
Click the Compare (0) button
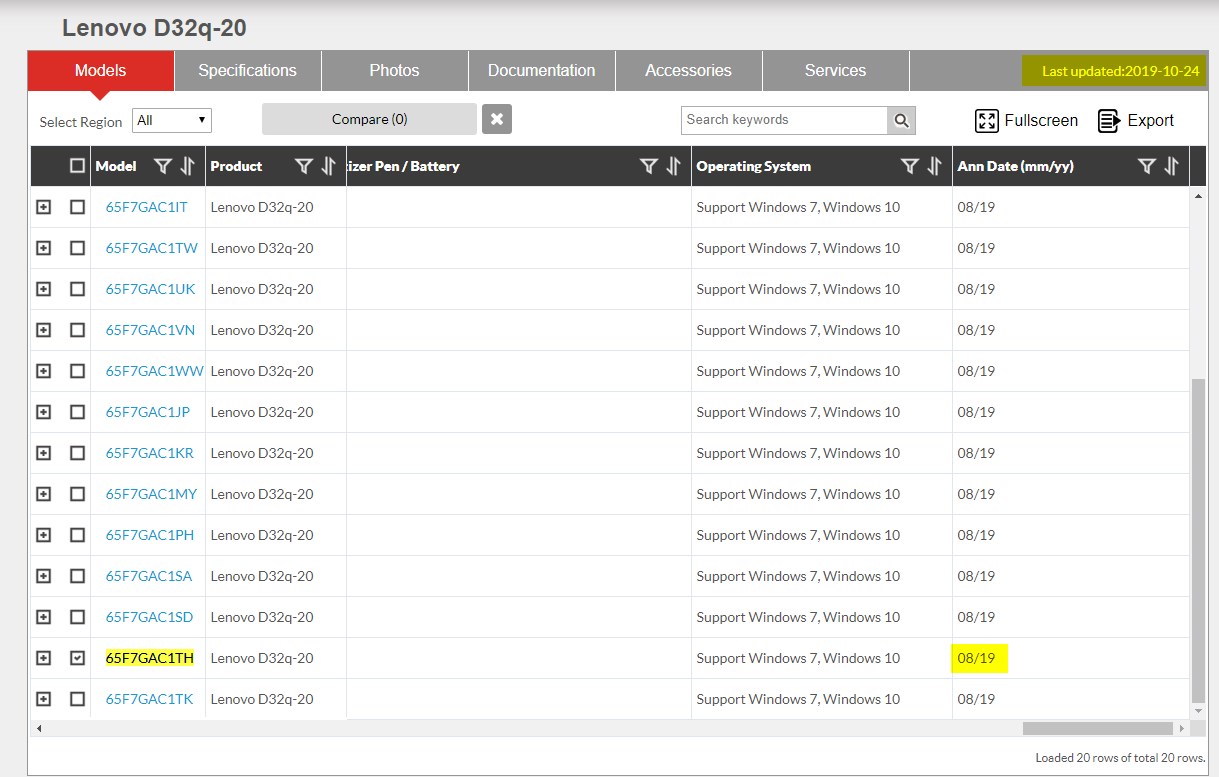[369, 119]
